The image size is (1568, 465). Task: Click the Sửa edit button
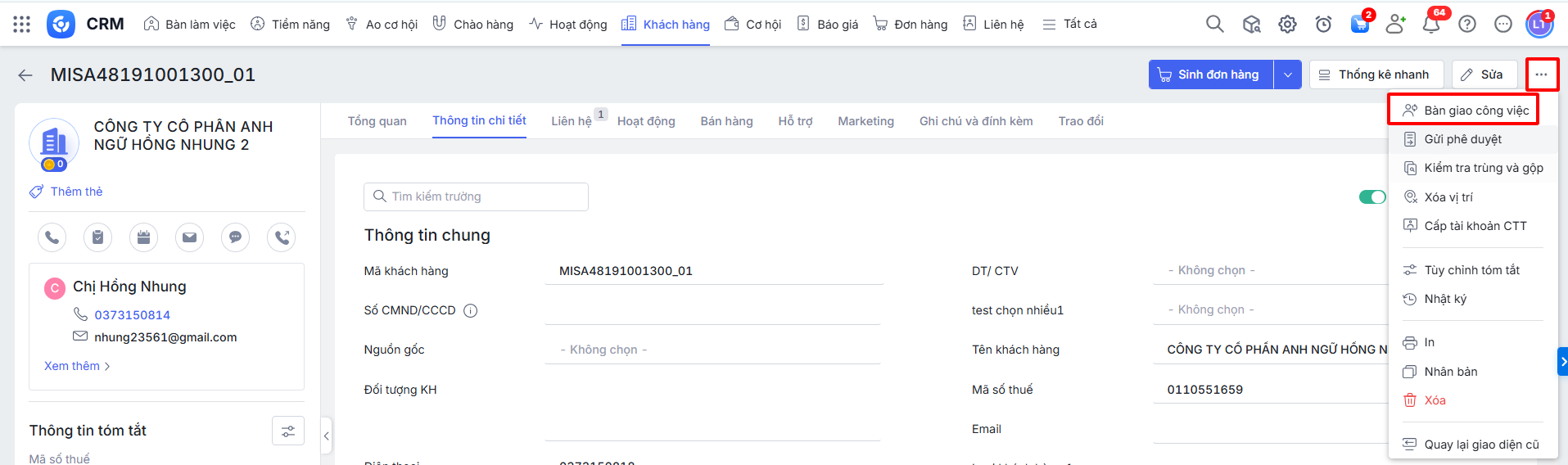tap(1484, 74)
